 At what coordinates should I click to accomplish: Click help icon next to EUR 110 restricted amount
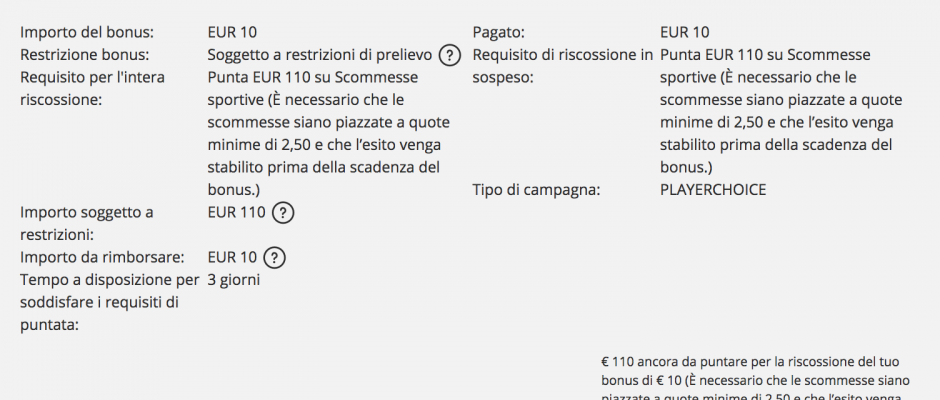click(x=283, y=213)
